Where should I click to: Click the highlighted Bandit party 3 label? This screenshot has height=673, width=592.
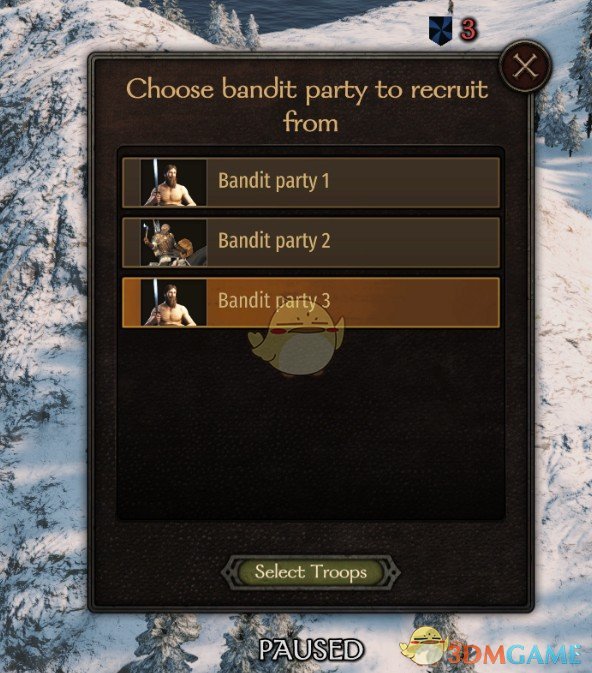(x=274, y=300)
